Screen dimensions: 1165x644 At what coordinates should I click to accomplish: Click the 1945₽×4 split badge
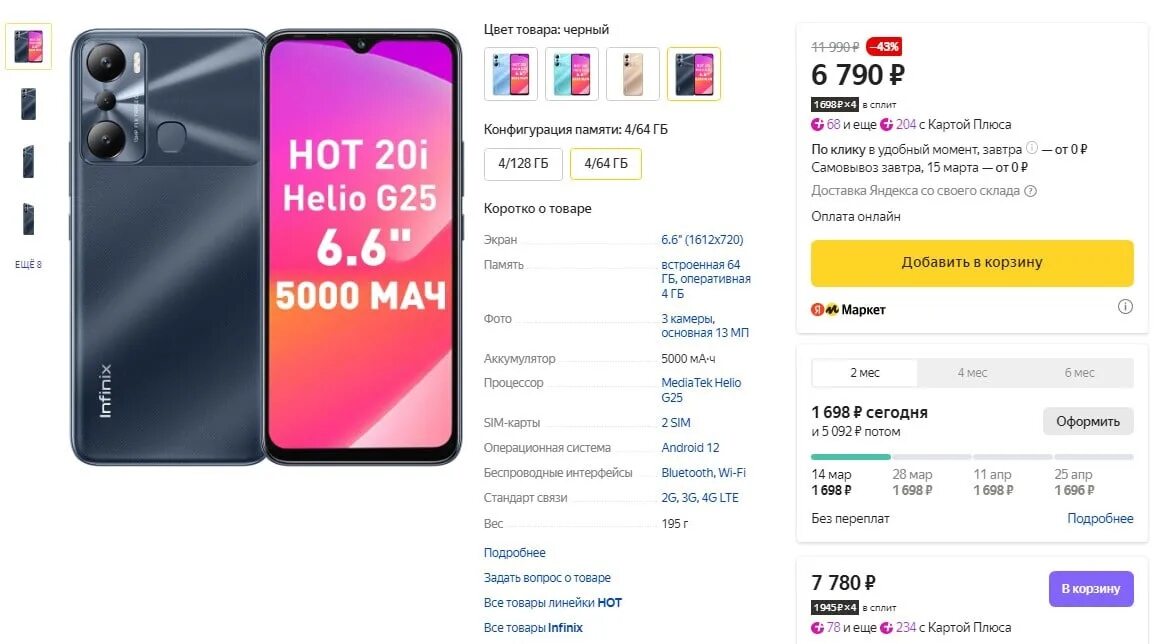834,608
